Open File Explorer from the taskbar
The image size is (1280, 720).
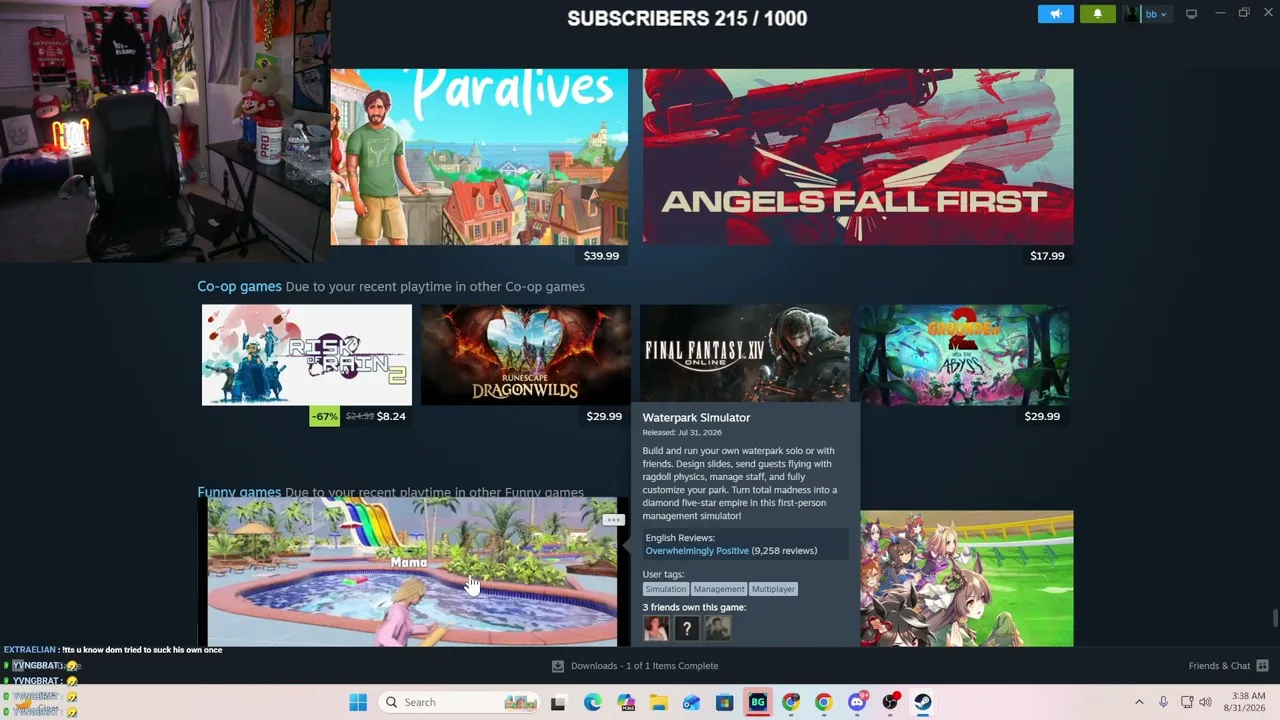(658, 702)
